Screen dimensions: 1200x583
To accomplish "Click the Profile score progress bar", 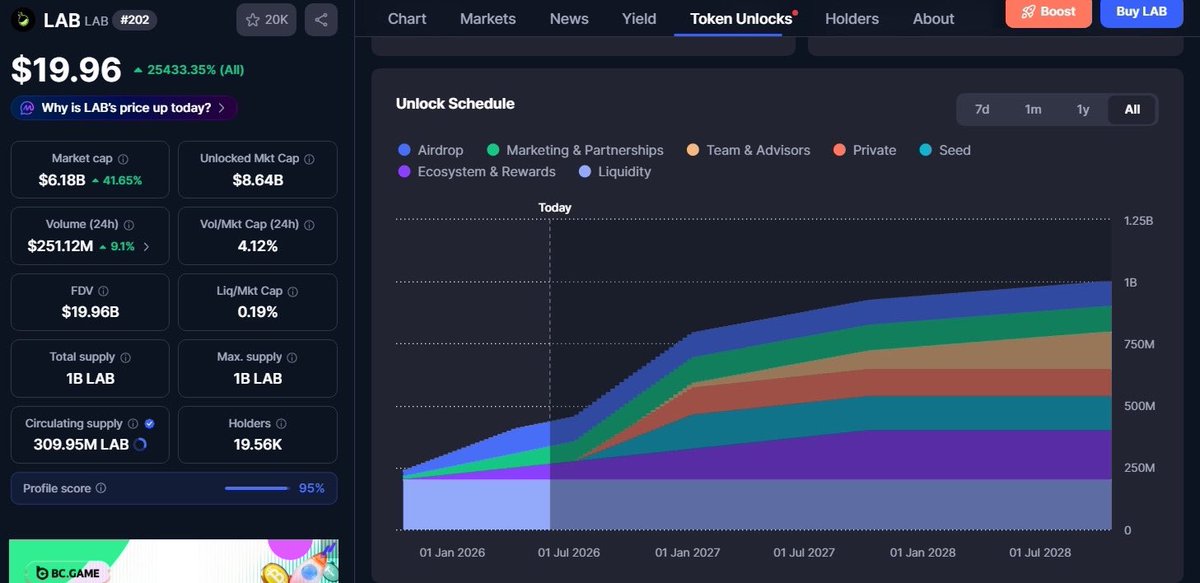I will 257,488.
